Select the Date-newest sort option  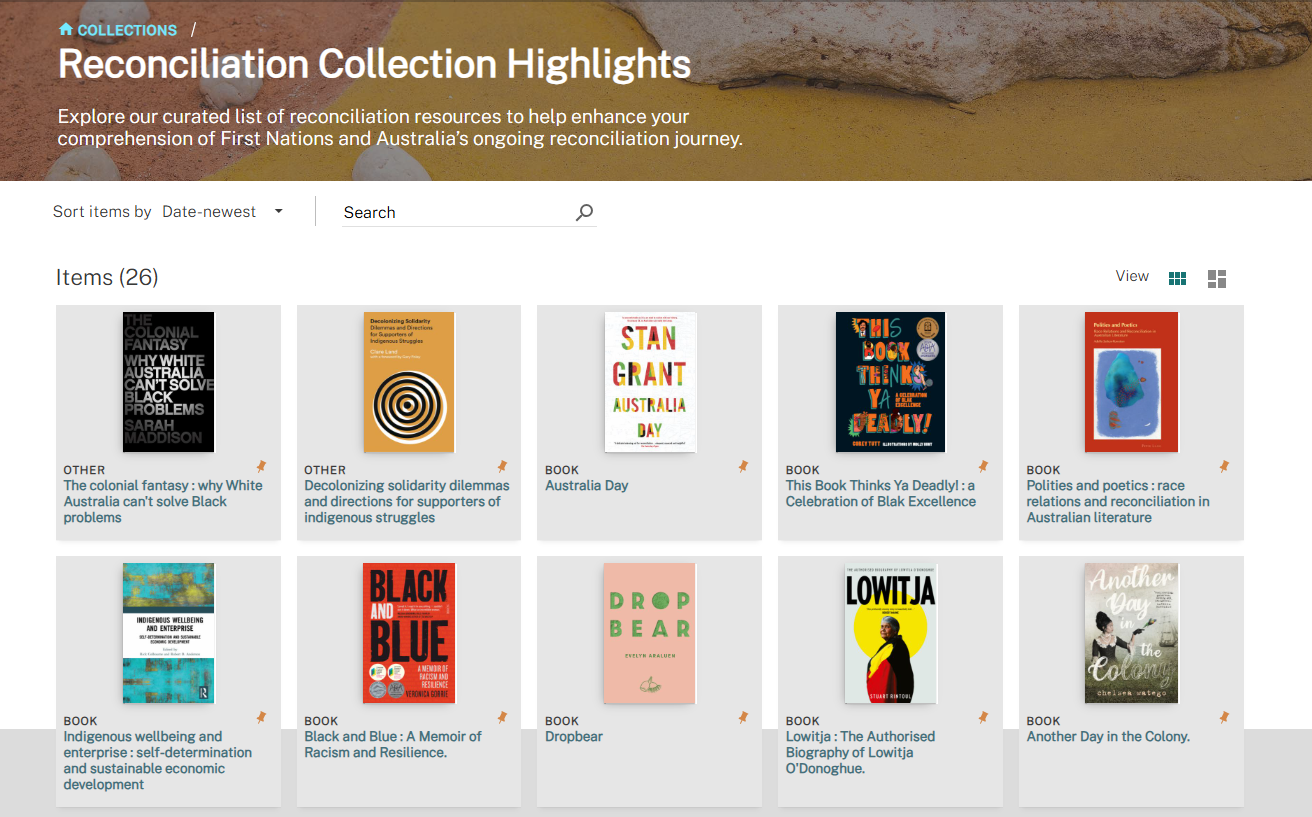(x=209, y=212)
